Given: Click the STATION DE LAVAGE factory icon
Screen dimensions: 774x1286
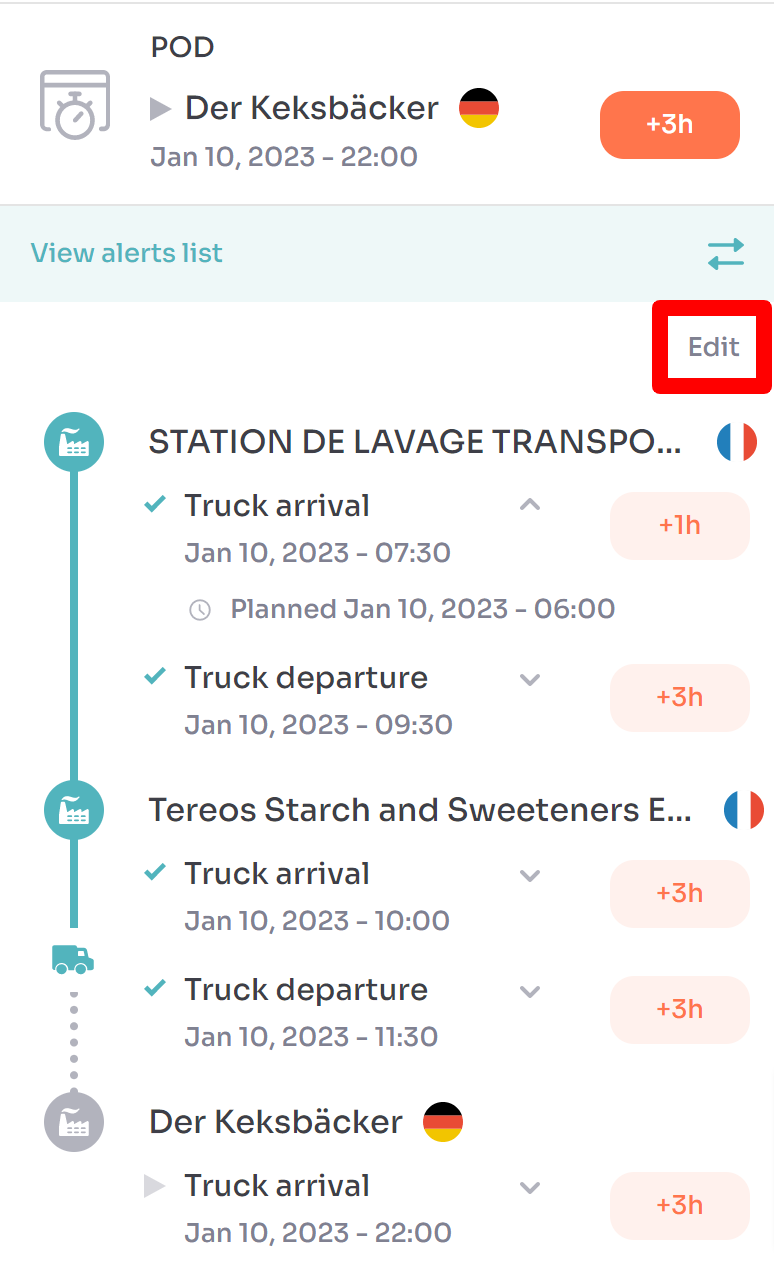Looking at the screenshot, I should (74, 442).
